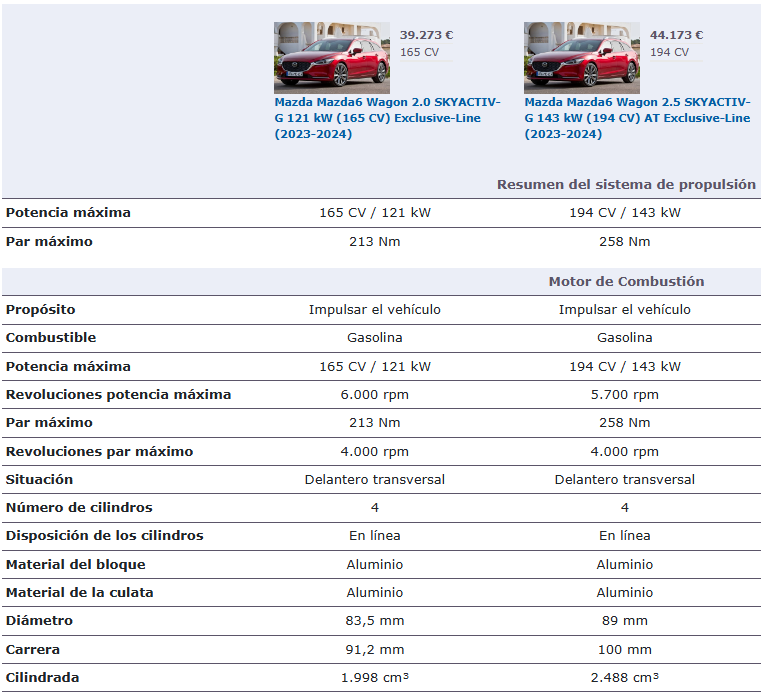The width and height of the screenshot is (761, 695).
Task: Click the '213 Nm' value in the summary section
Action: pyautogui.click(x=375, y=242)
